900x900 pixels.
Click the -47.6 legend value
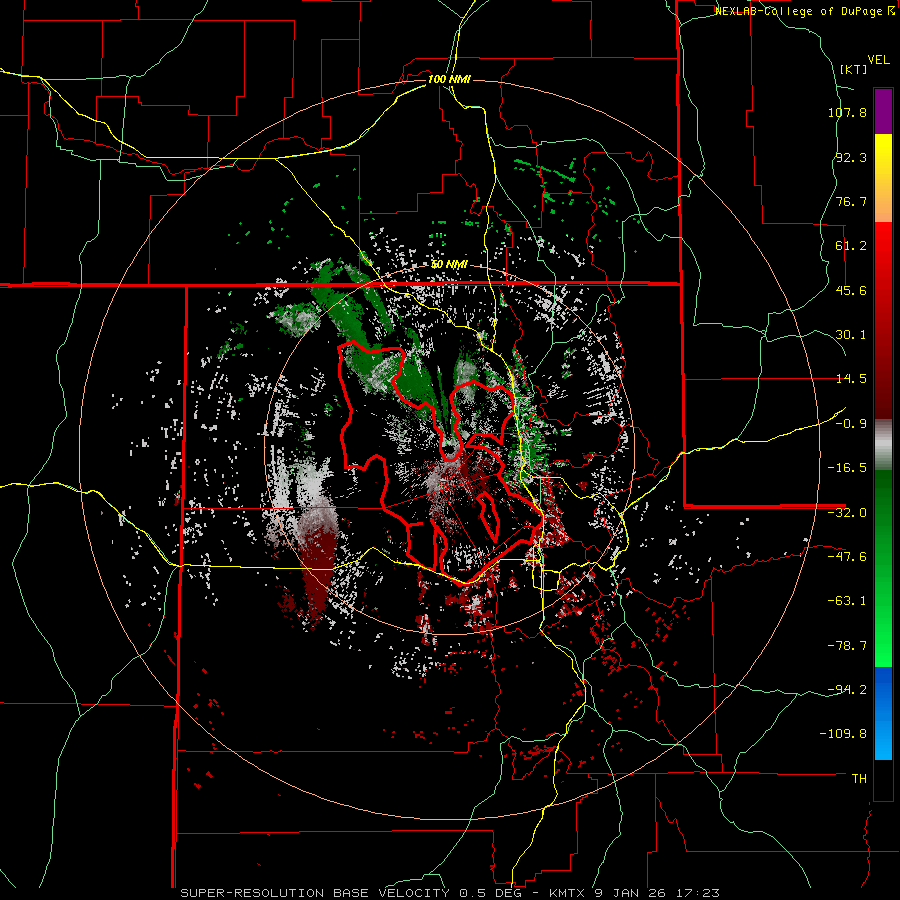pos(847,557)
